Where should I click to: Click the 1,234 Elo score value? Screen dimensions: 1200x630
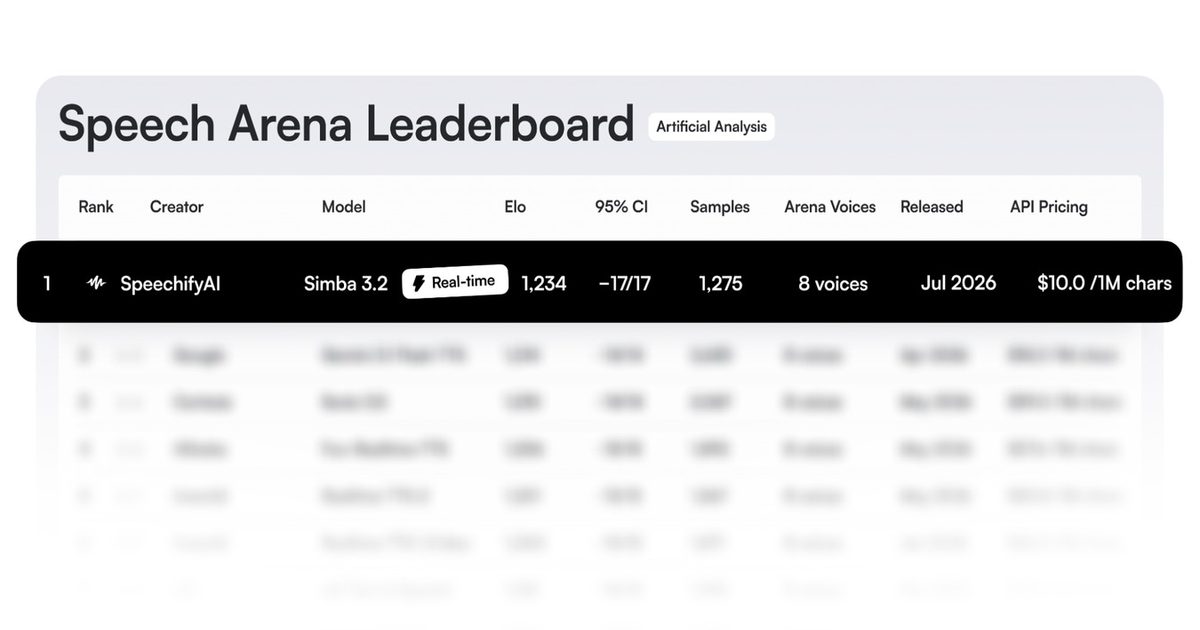point(544,284)
